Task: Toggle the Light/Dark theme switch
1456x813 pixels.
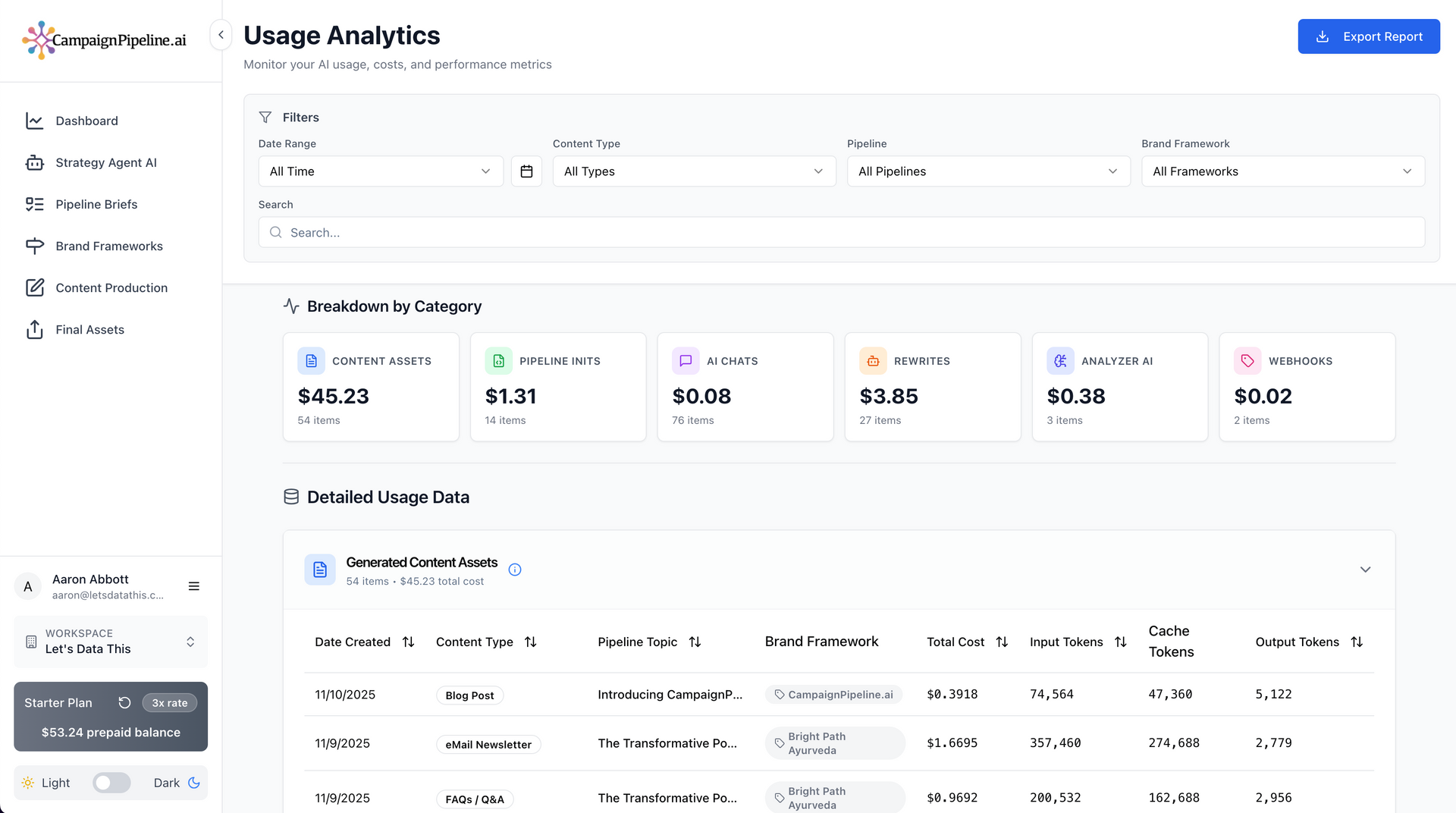Action: [111, 783]
